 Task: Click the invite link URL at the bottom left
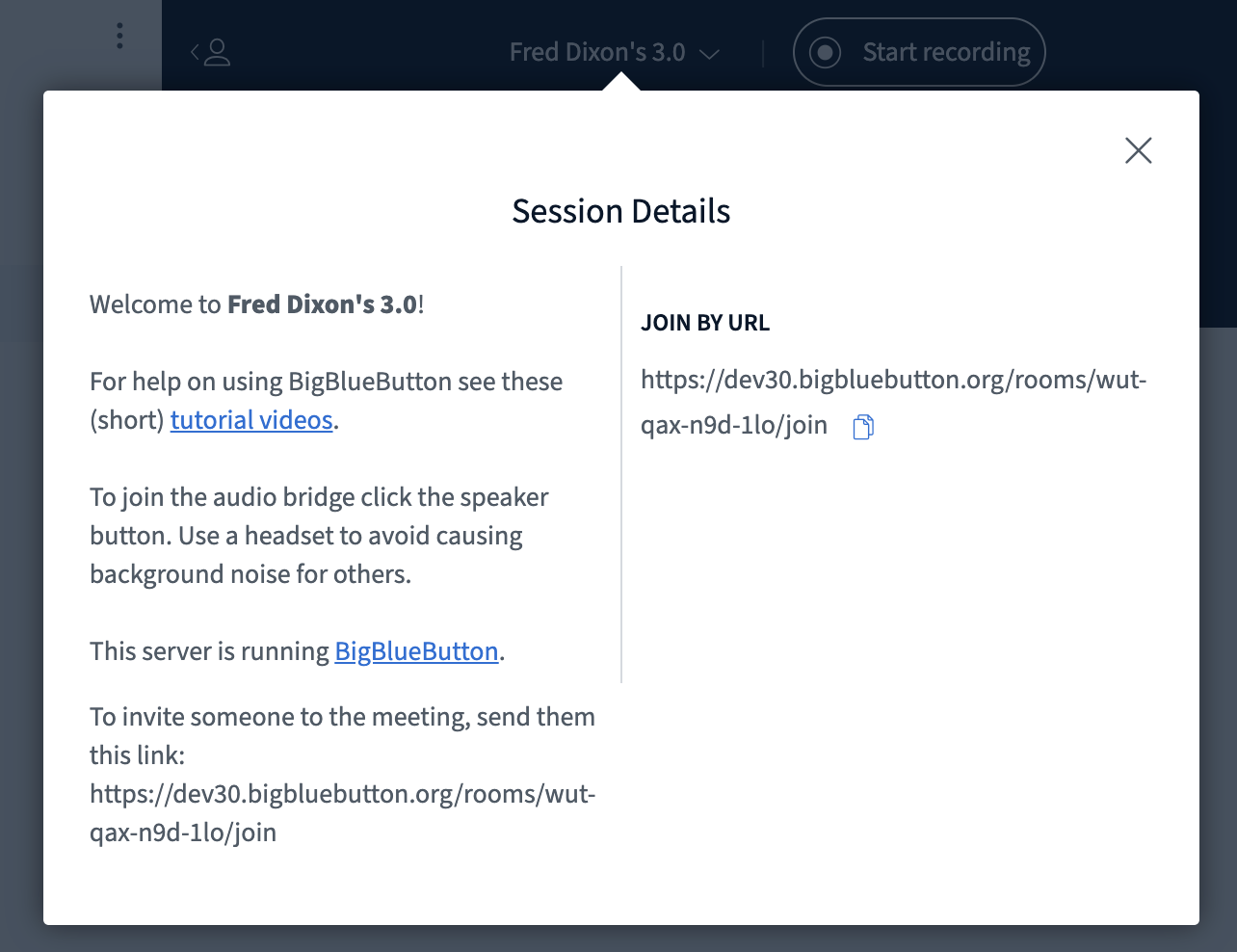tap(342, 795)
